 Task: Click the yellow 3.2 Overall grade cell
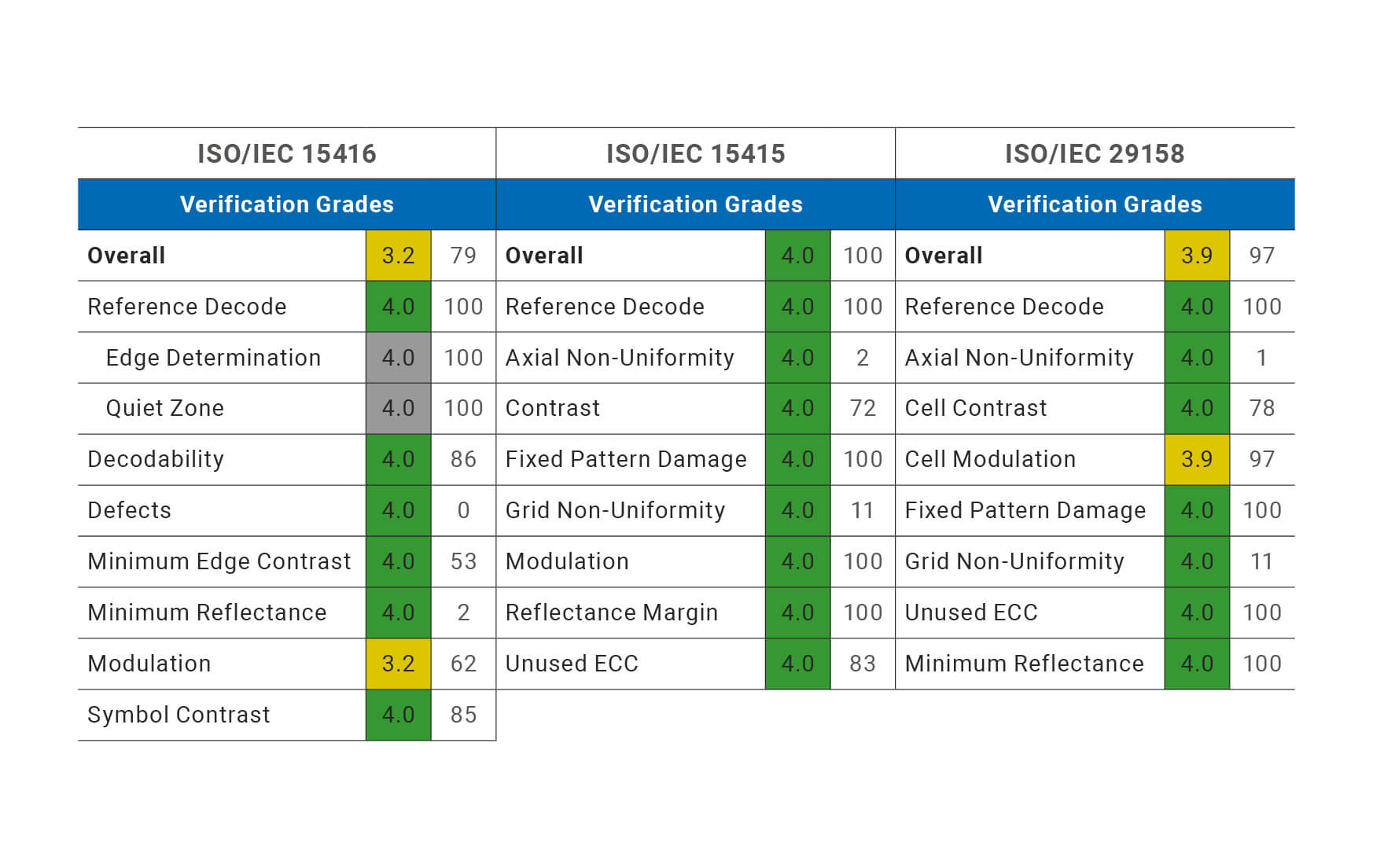coord(398,256)
